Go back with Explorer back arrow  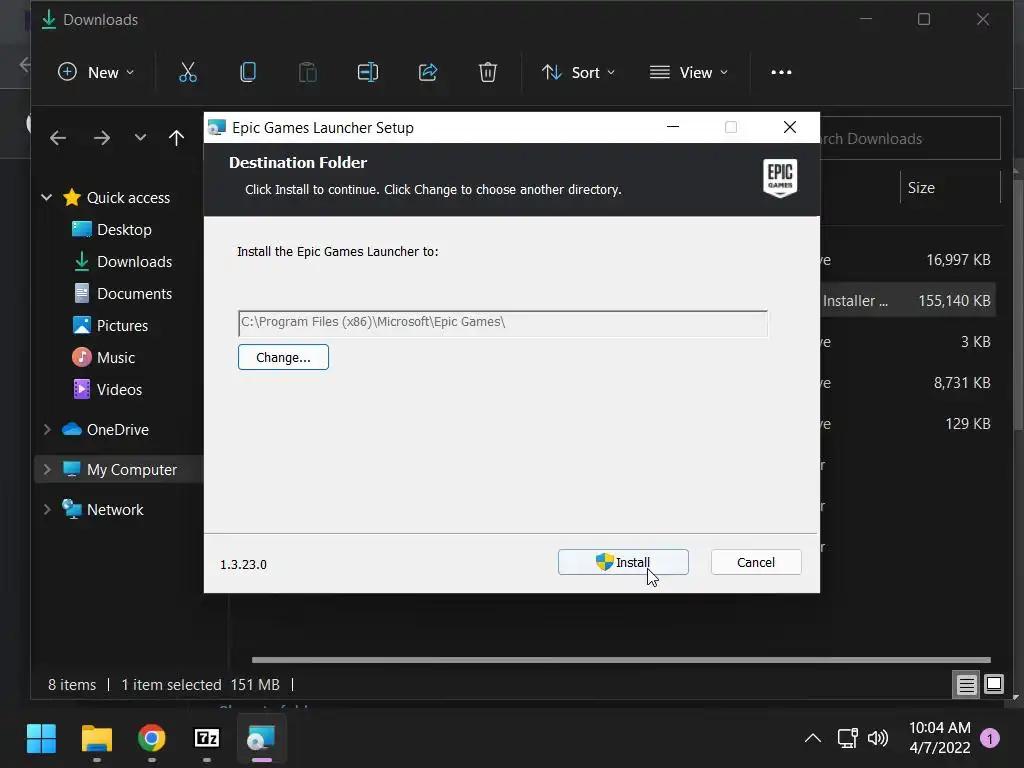(x=58, y=138)
